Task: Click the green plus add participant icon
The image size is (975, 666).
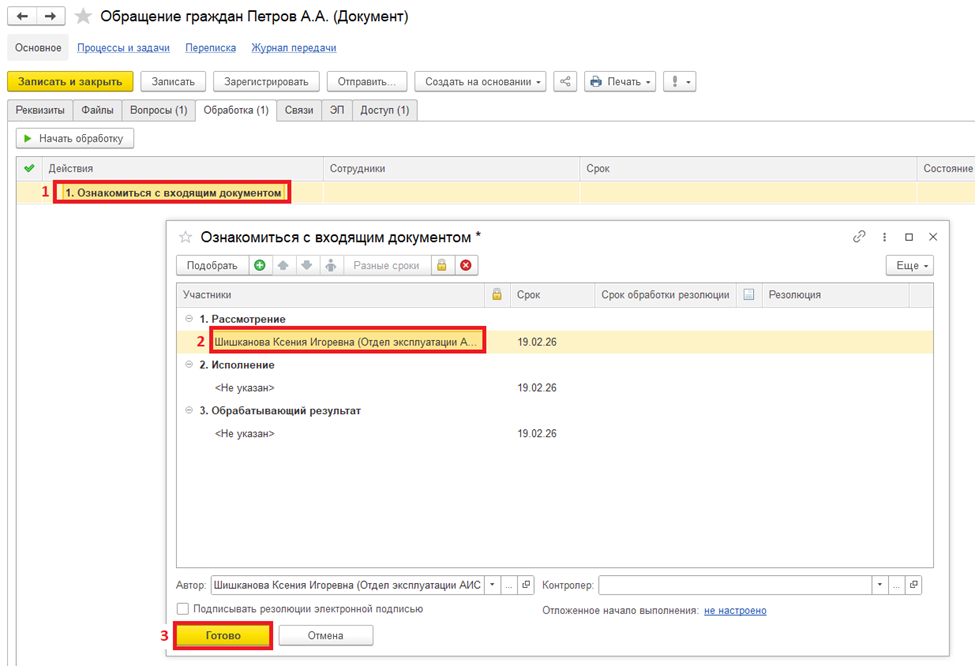Action: click(260, 266)
